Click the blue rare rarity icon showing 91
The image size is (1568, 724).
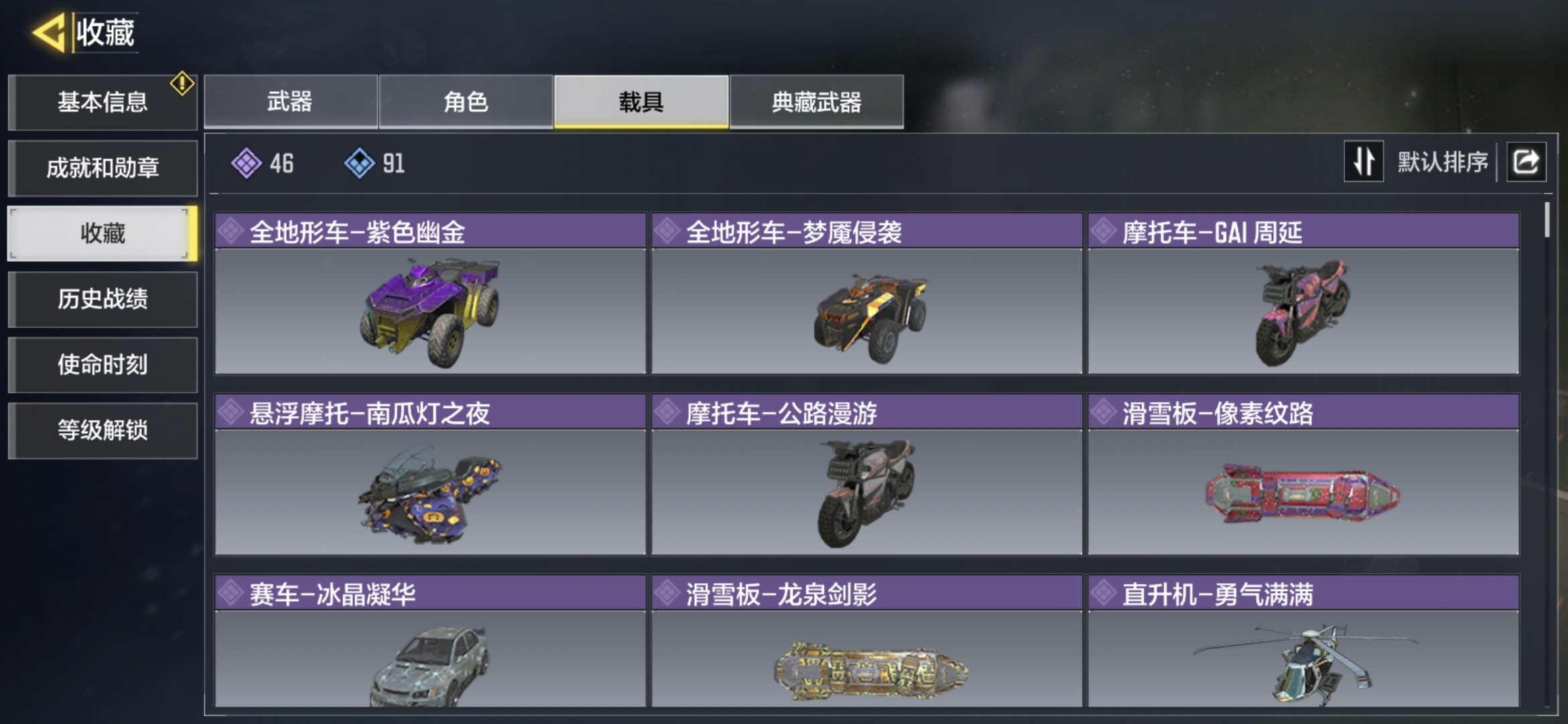[x=360, y=163]
